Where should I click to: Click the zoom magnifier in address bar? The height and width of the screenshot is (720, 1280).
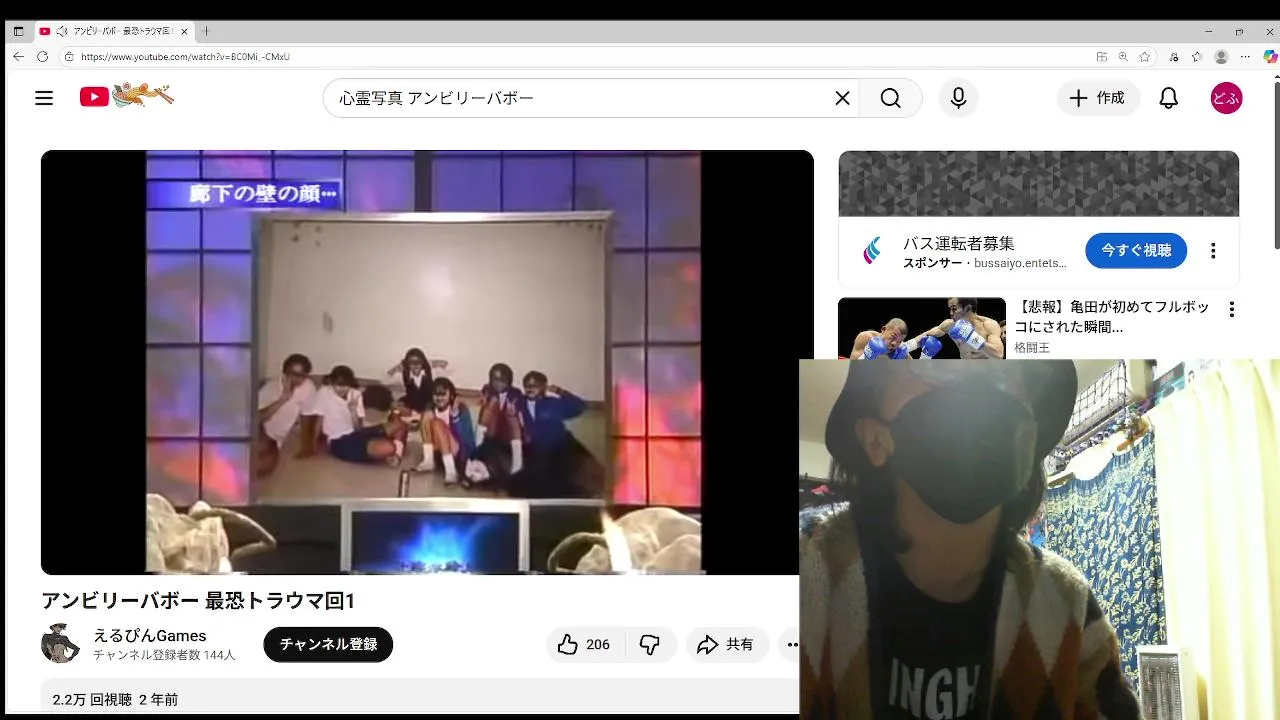pos(1123,57)
